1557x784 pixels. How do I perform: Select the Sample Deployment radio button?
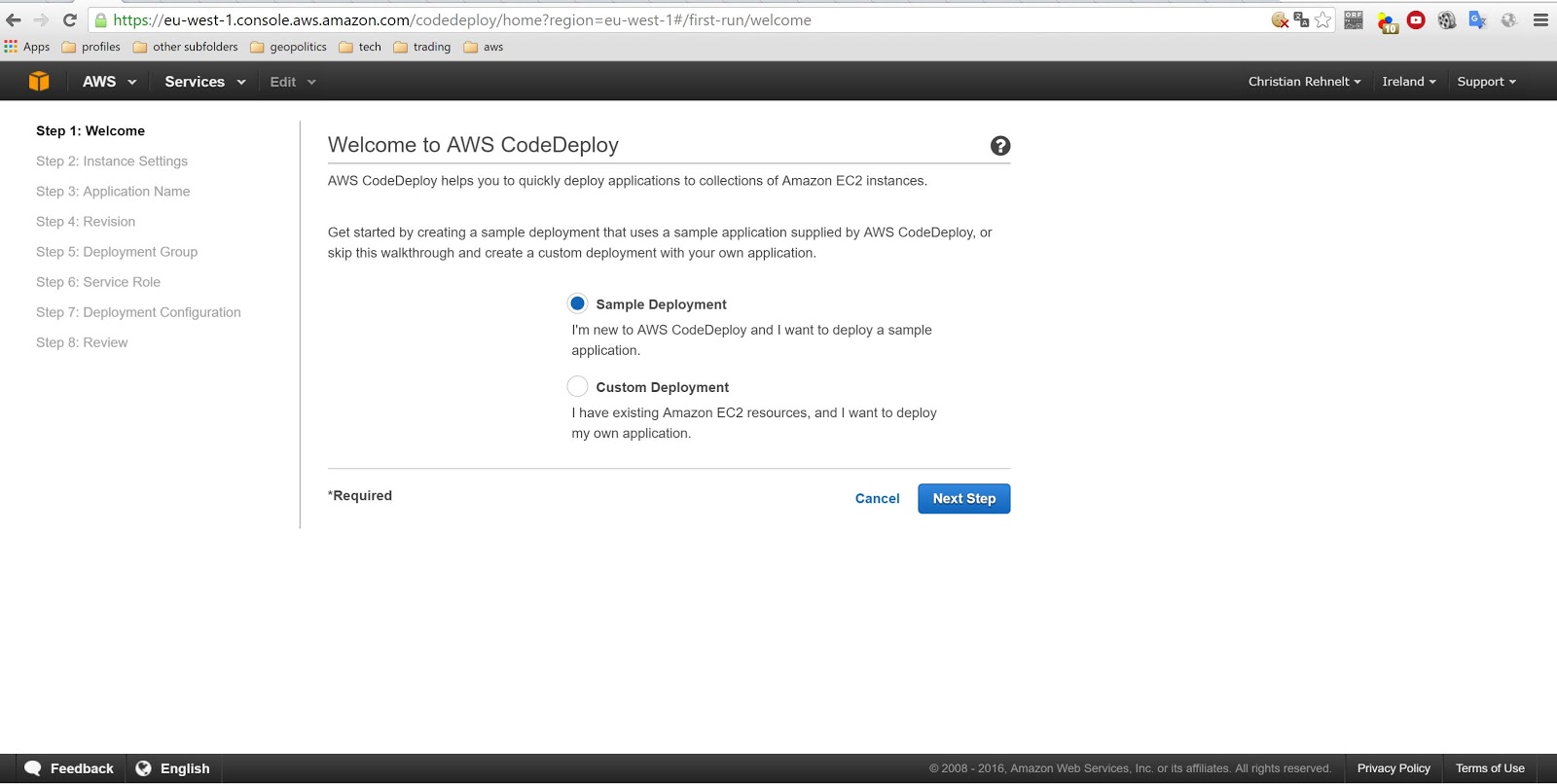pyautogui.click(x=577, y=303)
